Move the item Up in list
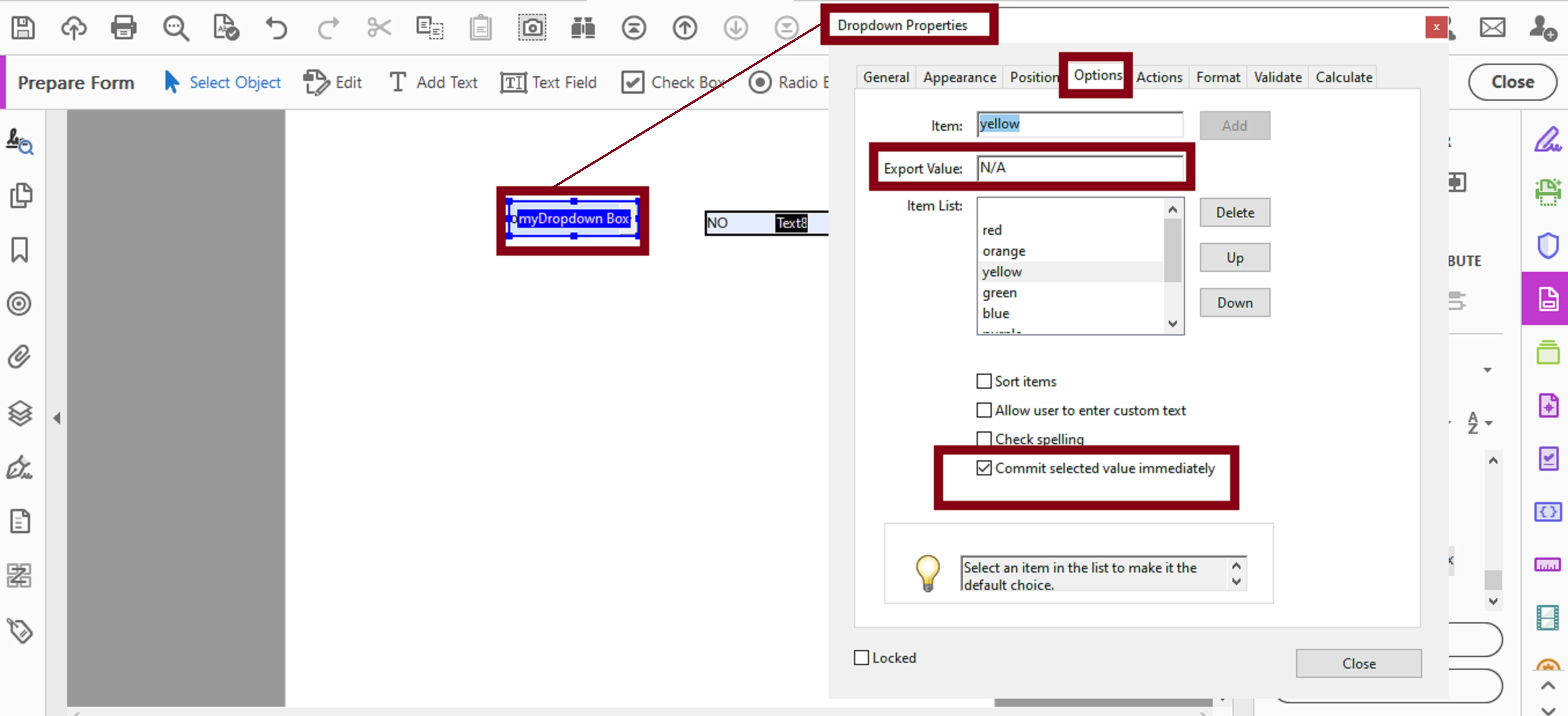Image resolution: width=1568 pixels, height=716 pixels. click(1234, 257)
